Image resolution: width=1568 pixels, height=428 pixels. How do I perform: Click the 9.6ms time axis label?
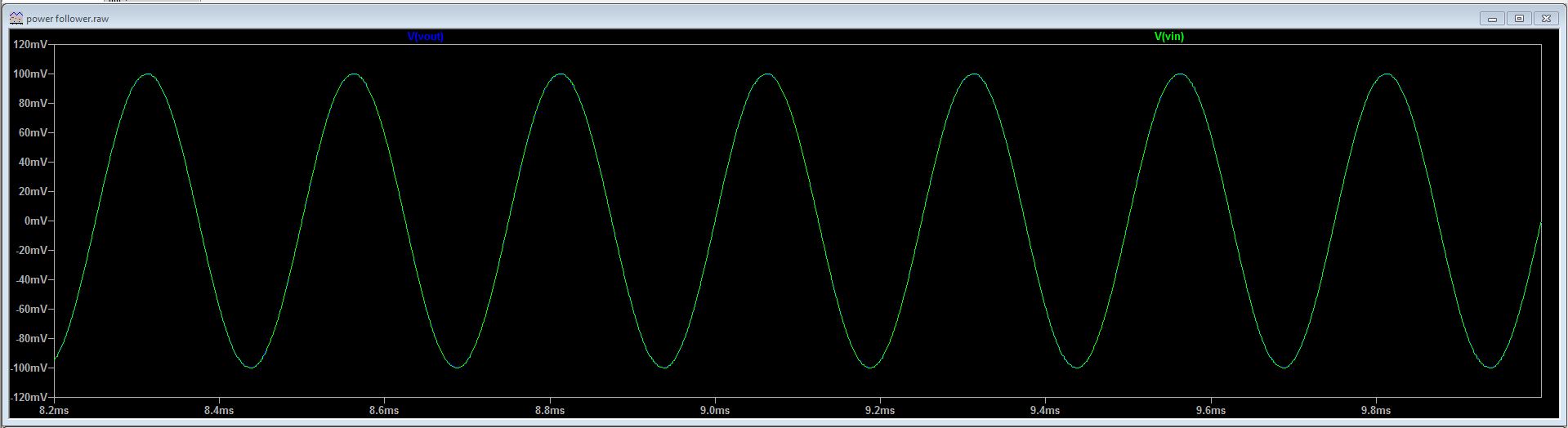1211,410
